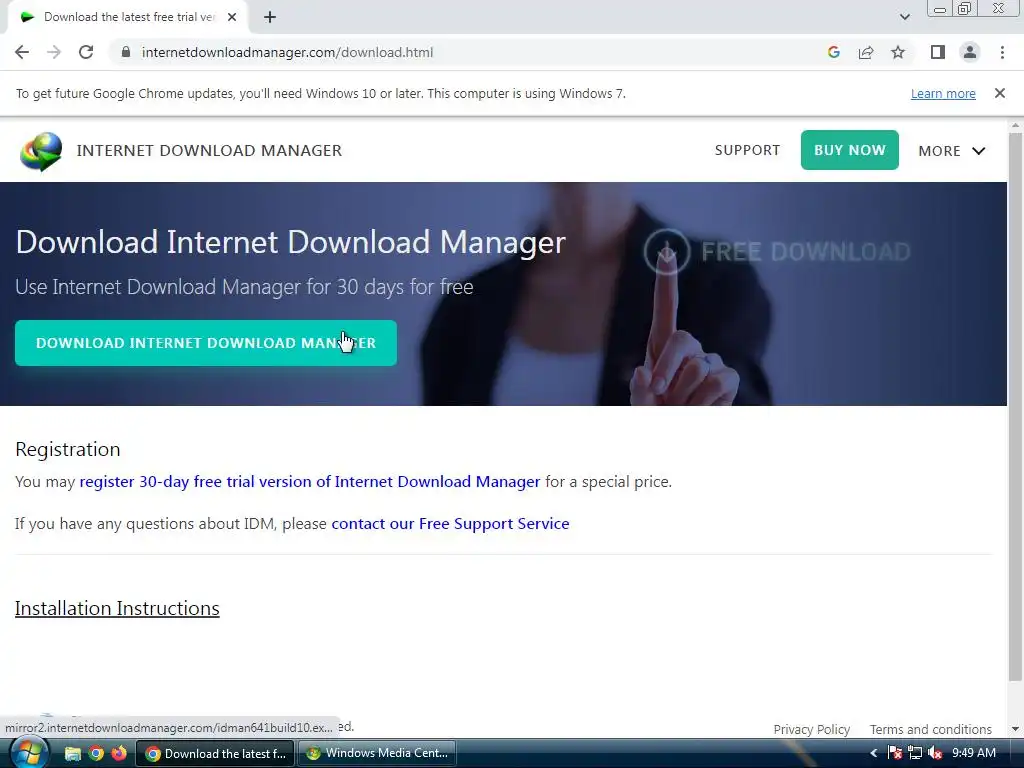Click the DOWNLOAD INTERNET DOWNLOAD MANAGER button
Screen dimensions: 1024x768
[206, 343]
